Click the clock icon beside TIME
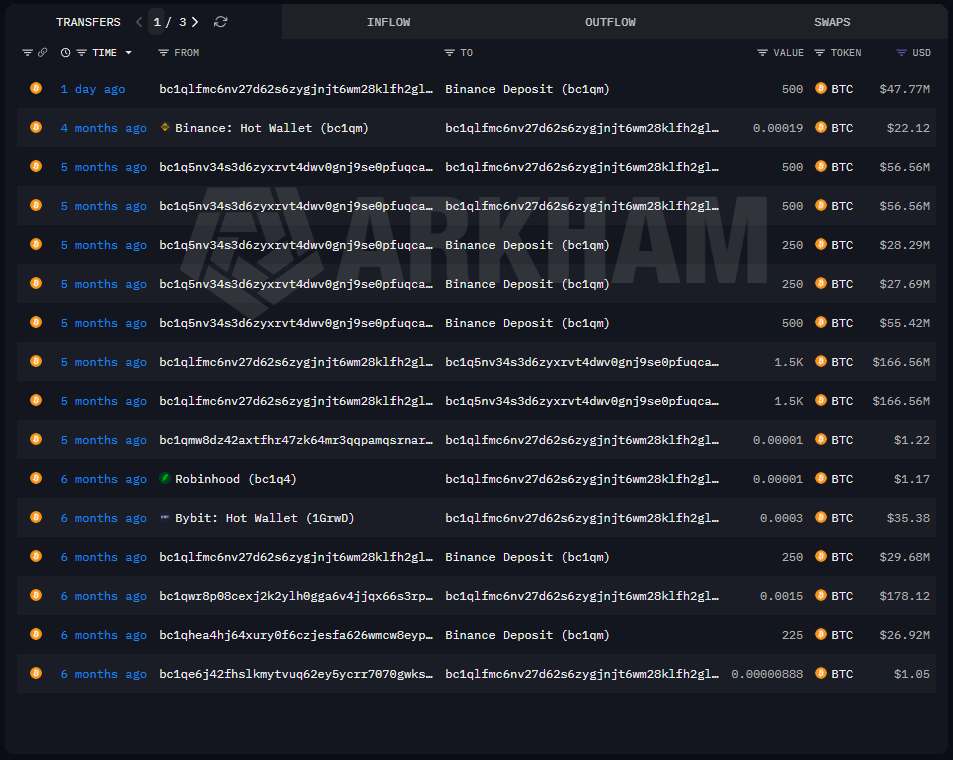This screenshot has width=953, height=760. click(x=66, y=53)
